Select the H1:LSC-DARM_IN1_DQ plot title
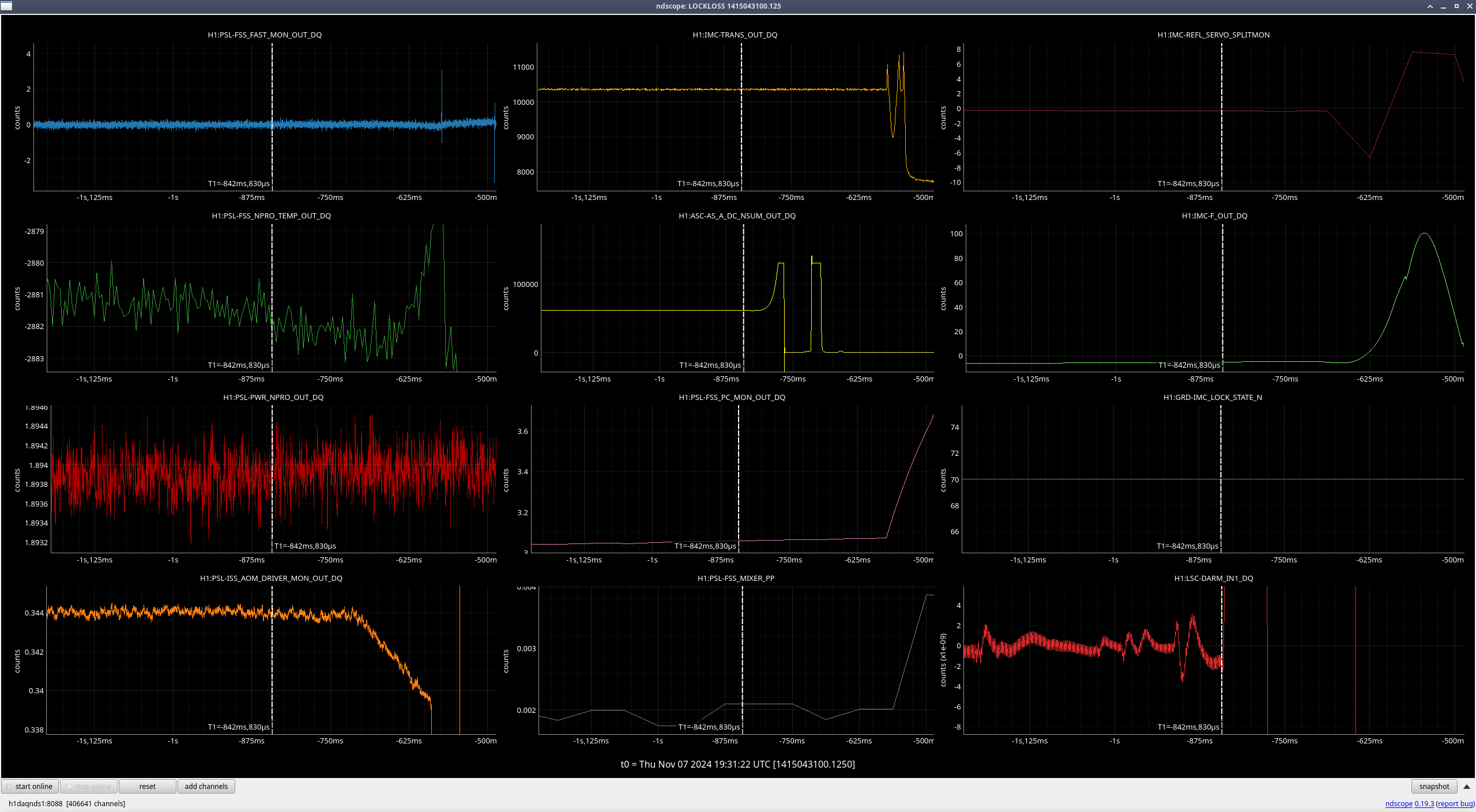This screenshot has height=812, width=1476. (1213, 578)
